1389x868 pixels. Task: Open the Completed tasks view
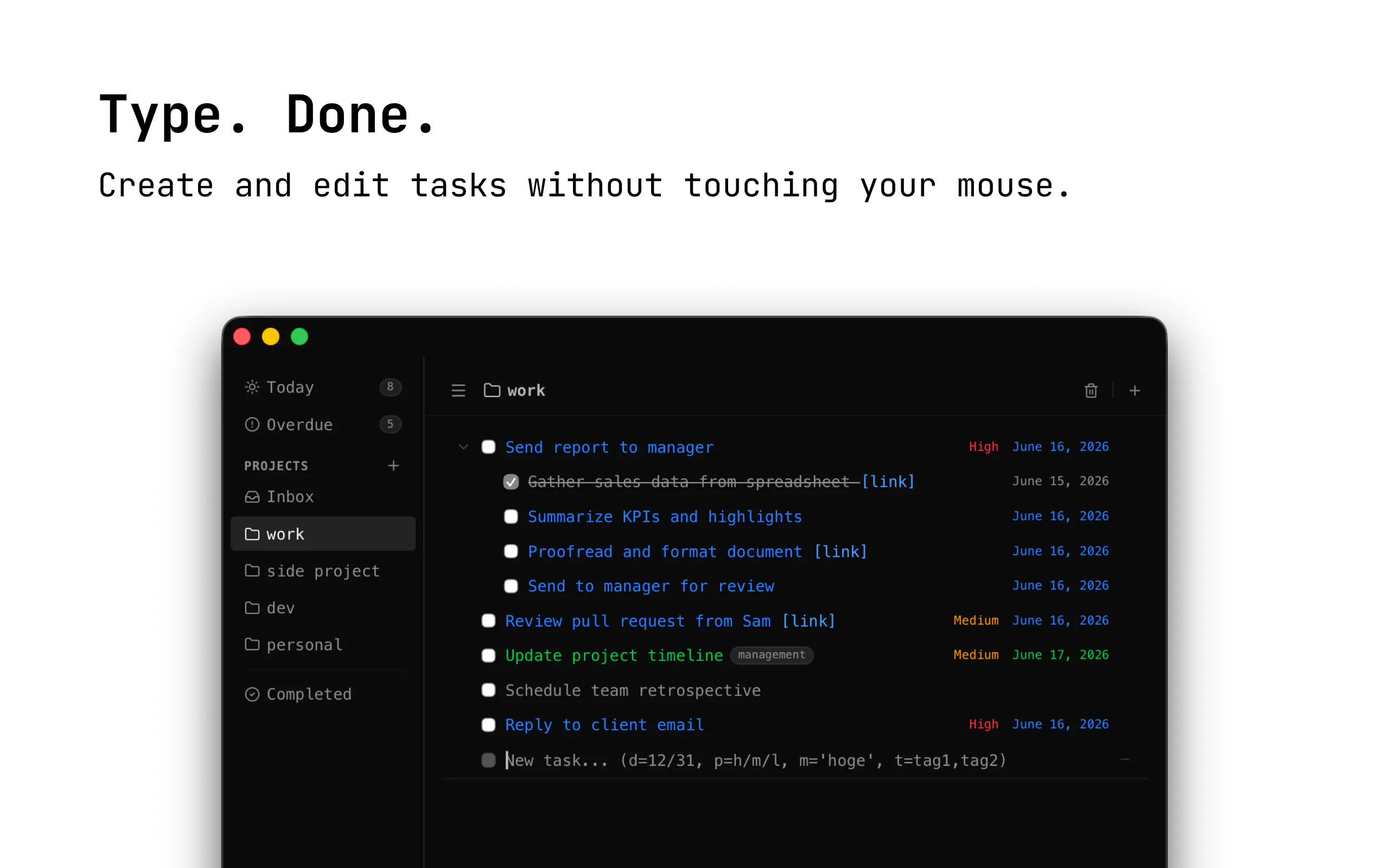323,694
